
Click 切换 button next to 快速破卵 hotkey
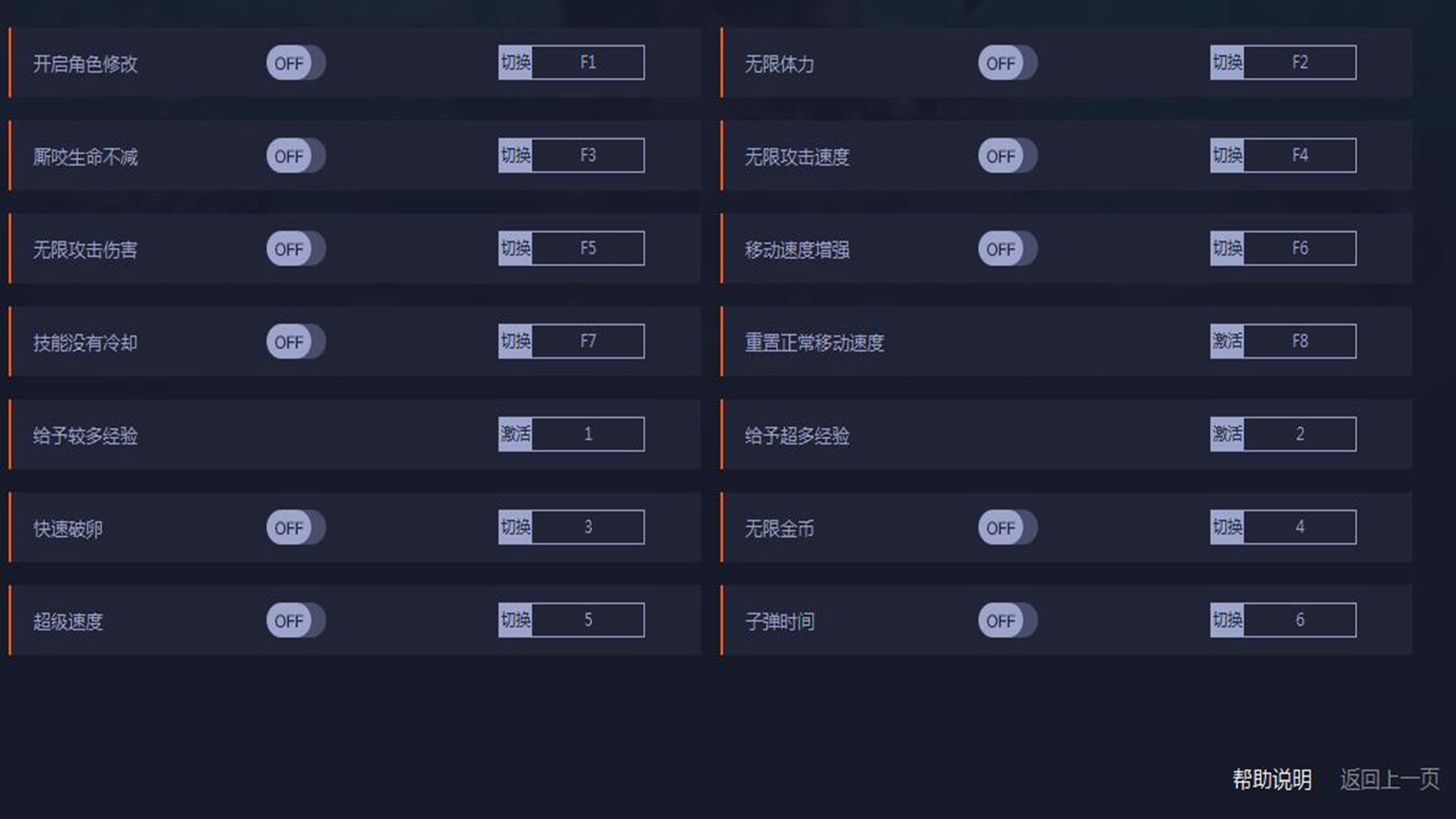(x=516, y=527)
